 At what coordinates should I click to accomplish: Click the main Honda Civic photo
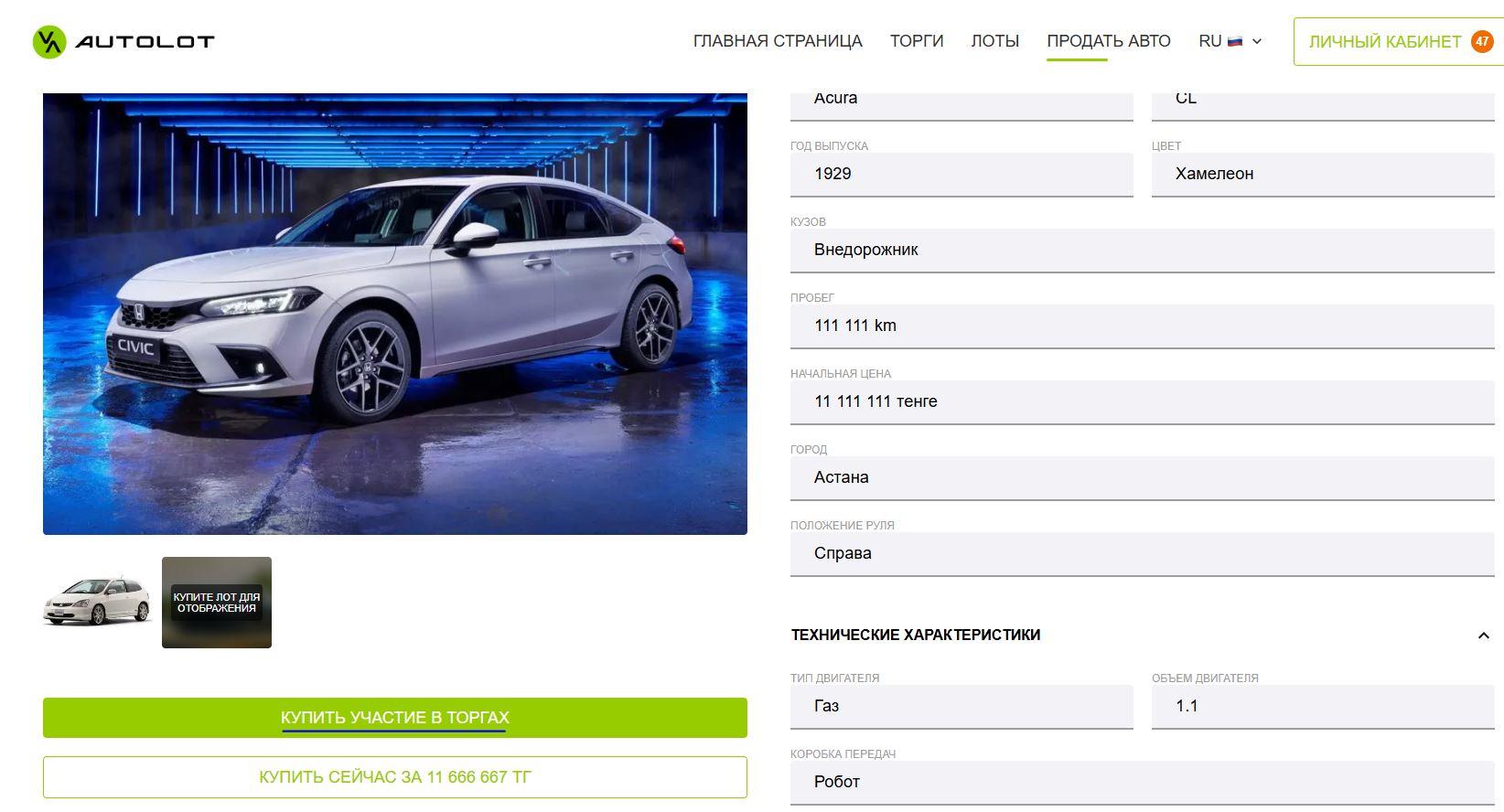click(395, 314)
